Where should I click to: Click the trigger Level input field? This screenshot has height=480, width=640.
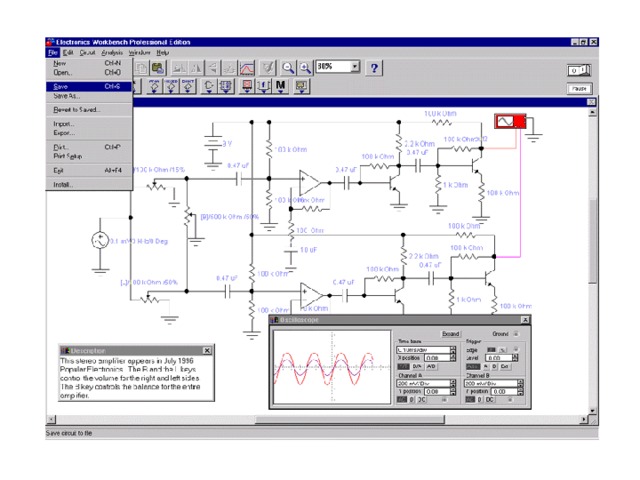[499, 358]
